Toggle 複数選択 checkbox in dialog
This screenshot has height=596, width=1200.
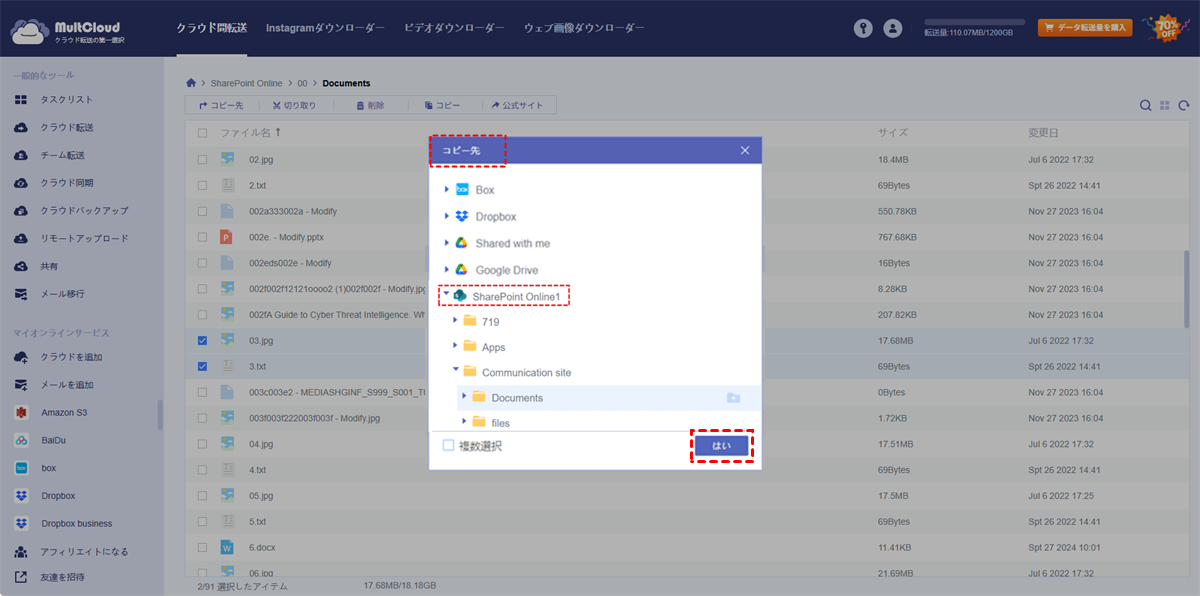(449, 446)
